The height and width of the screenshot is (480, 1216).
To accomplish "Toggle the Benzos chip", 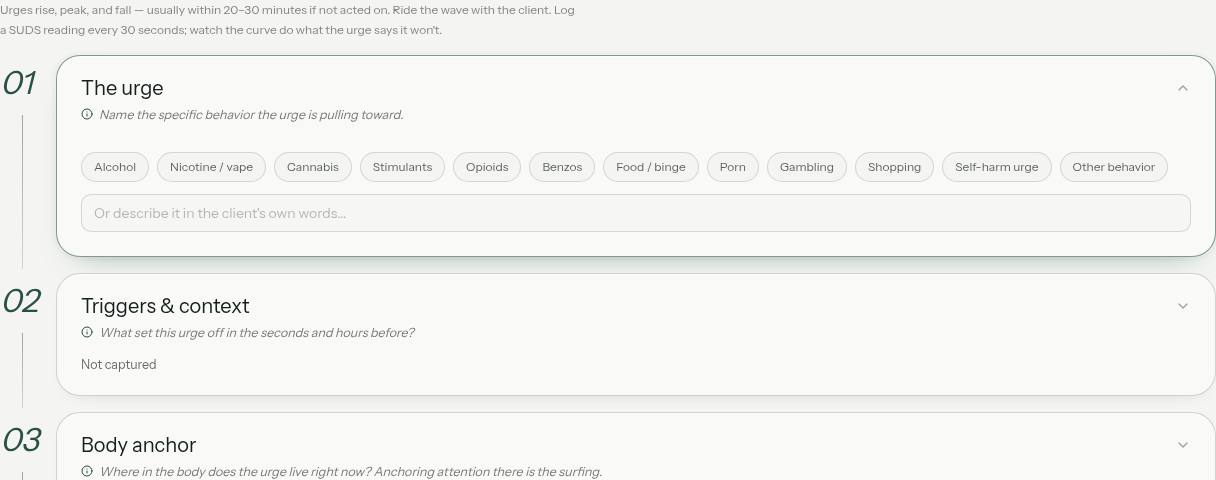I will coord(562,167).
